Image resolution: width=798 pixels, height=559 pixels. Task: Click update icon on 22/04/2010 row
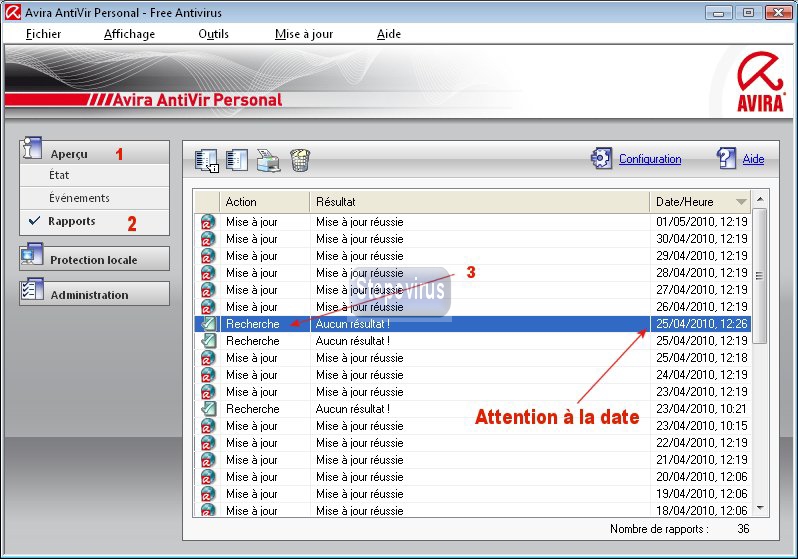pos(208,443)
